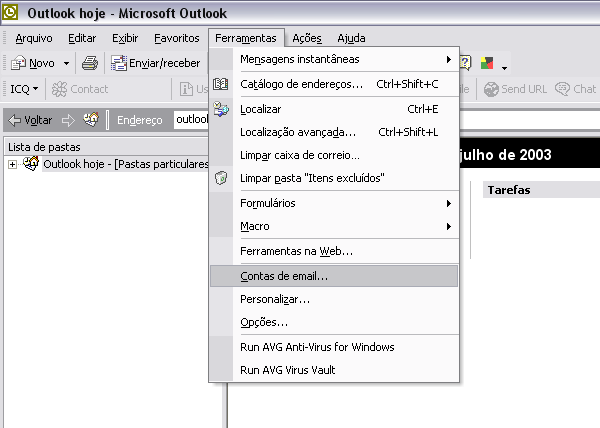Click the colorful AVG toolbar icon
600x428 pixels.
click(488, 64)
